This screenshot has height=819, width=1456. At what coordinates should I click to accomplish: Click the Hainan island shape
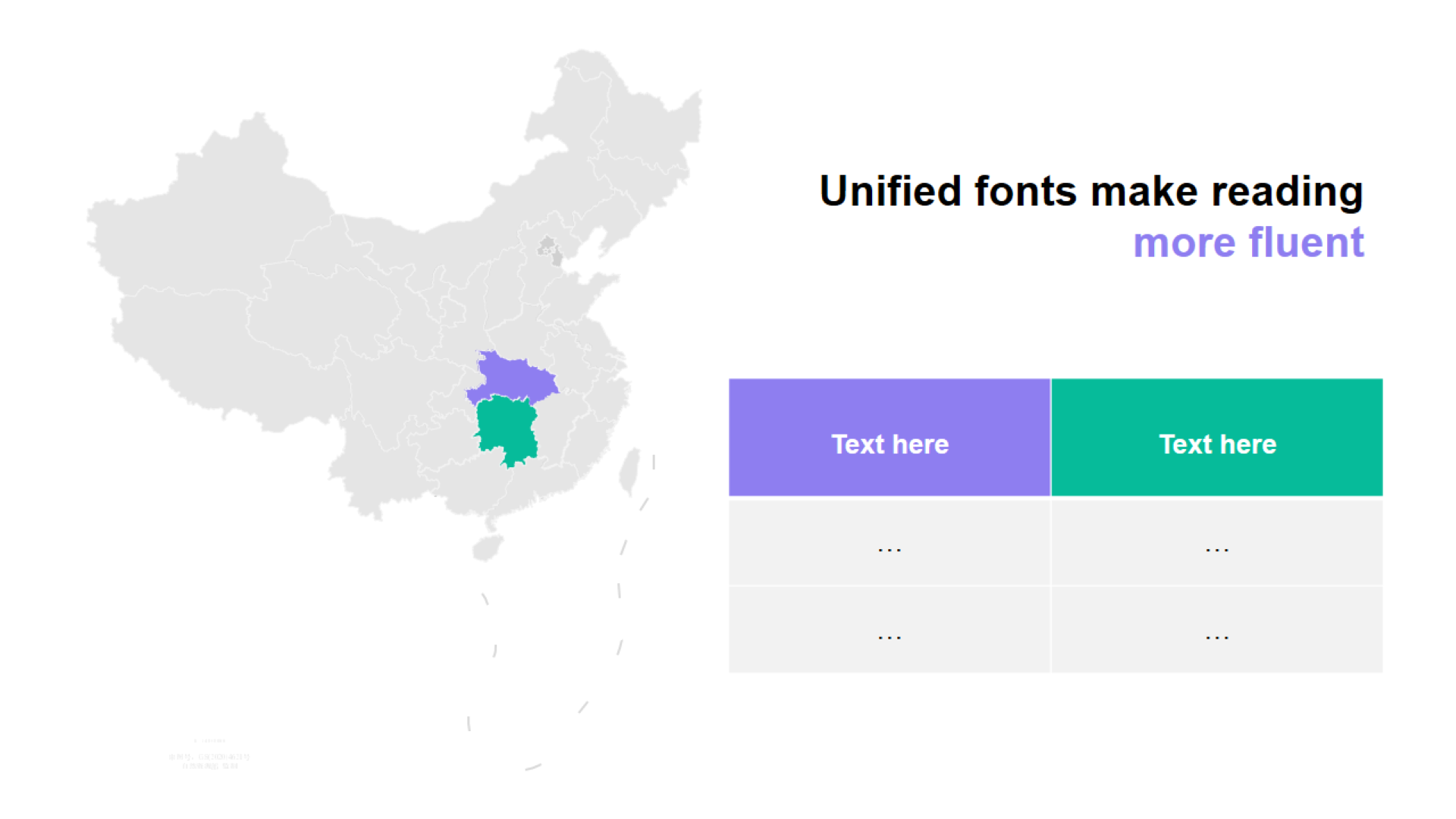(487, 548)
